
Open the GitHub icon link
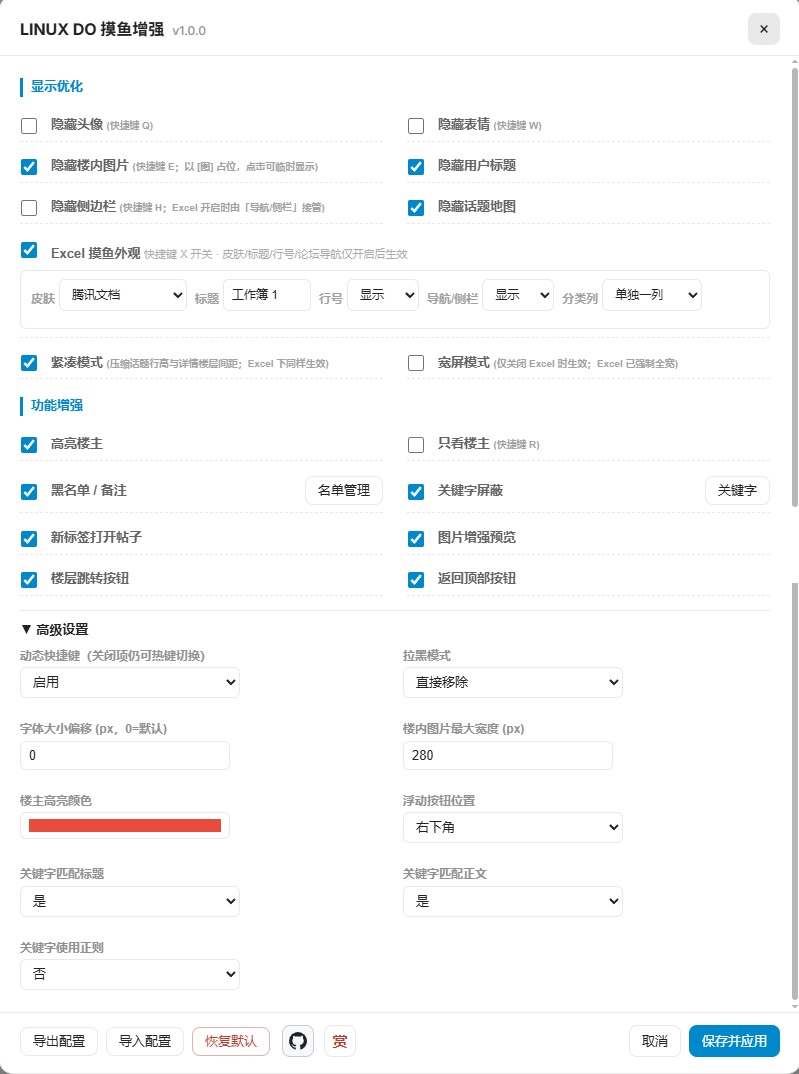point(298,1041)
